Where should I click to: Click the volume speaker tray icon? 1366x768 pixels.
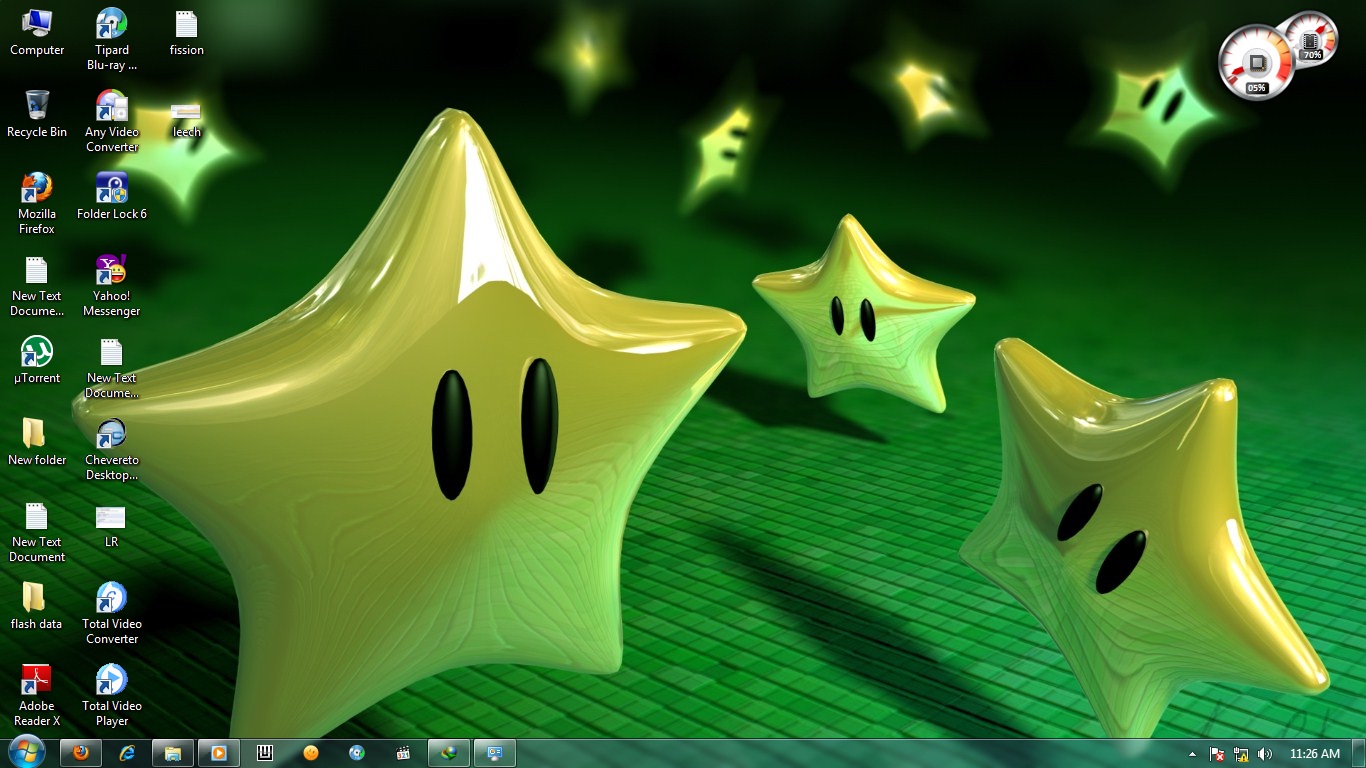point(1265,754)
